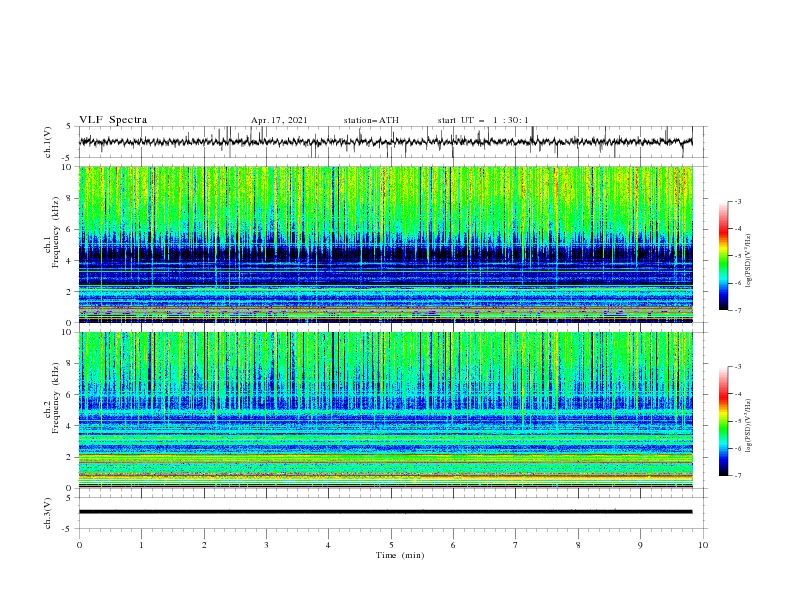Screen dimensions: 792x612
Task: Click the lower color bar's log(PSD) label
Action: pos(748,426)
